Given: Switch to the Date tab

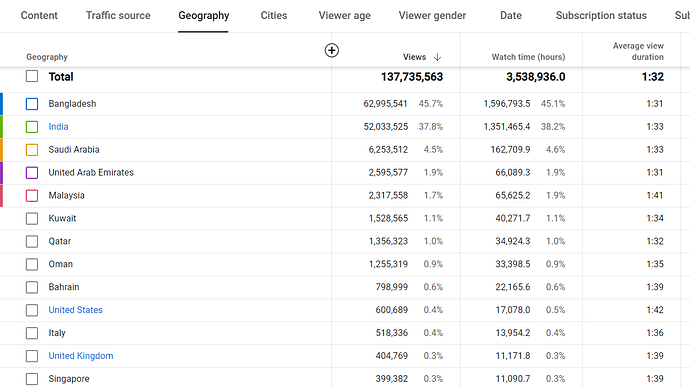Looking at the screenshot, I should 511,15.
